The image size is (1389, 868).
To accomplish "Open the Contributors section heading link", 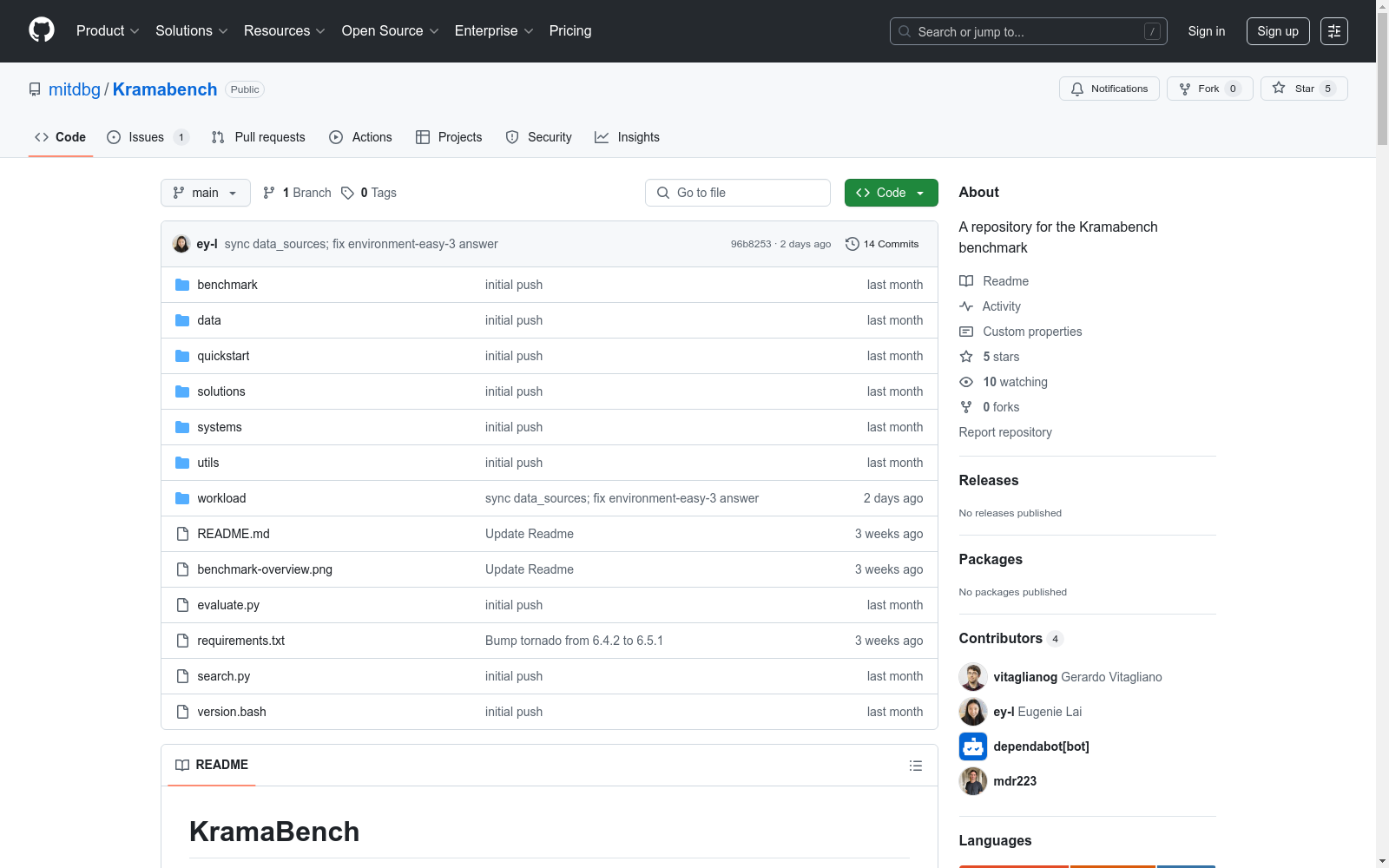I will click(1011, 638).
